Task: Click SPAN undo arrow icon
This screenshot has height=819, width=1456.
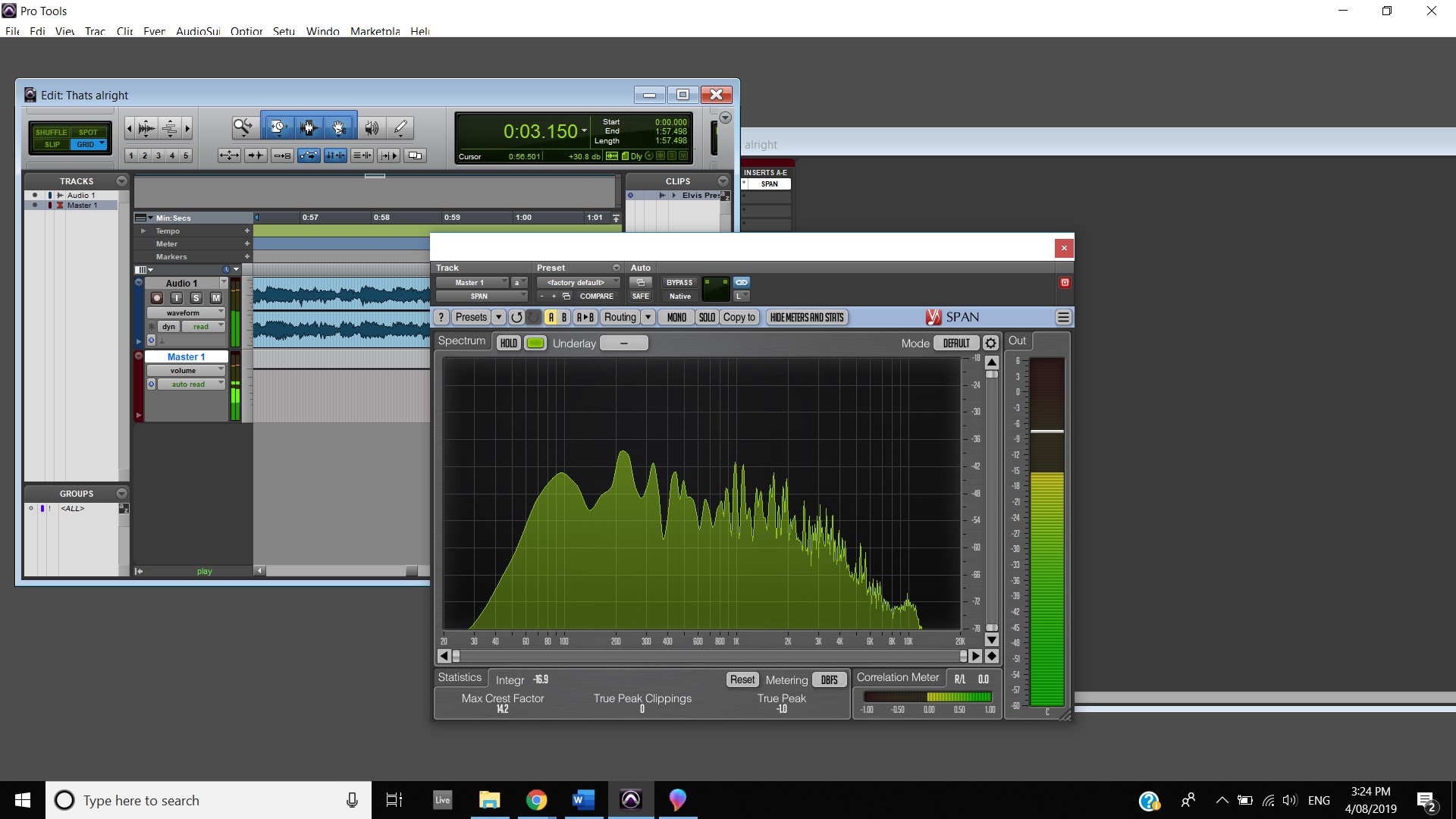Action: [516, 318]
